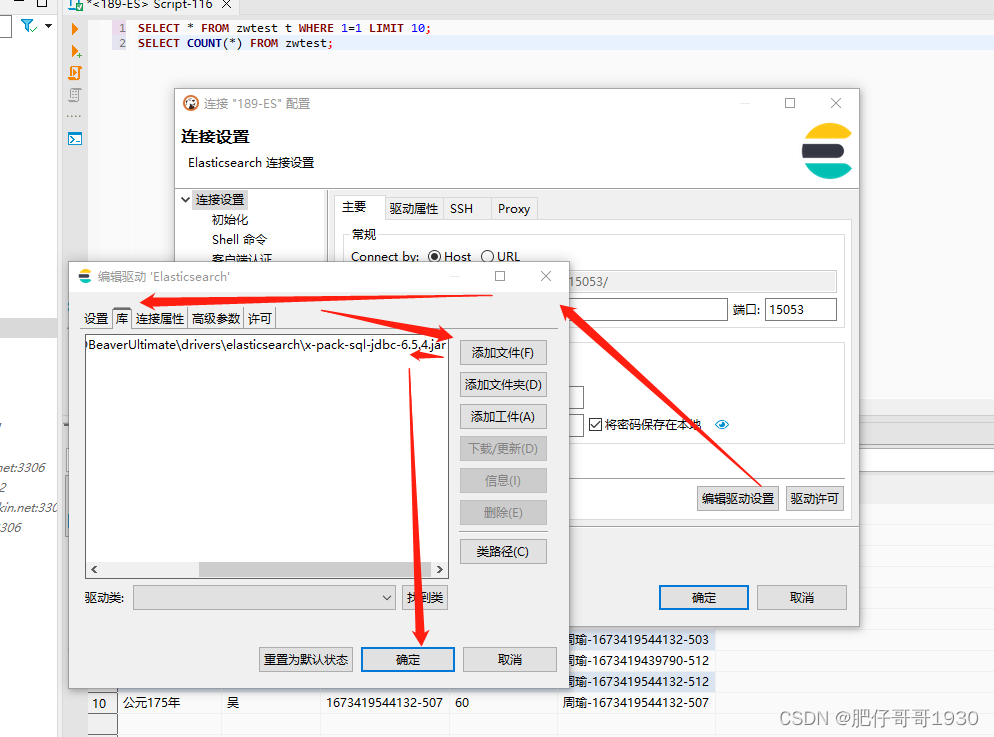
Task: Click the 添加文件(F) button
Action: pos(503,353)
